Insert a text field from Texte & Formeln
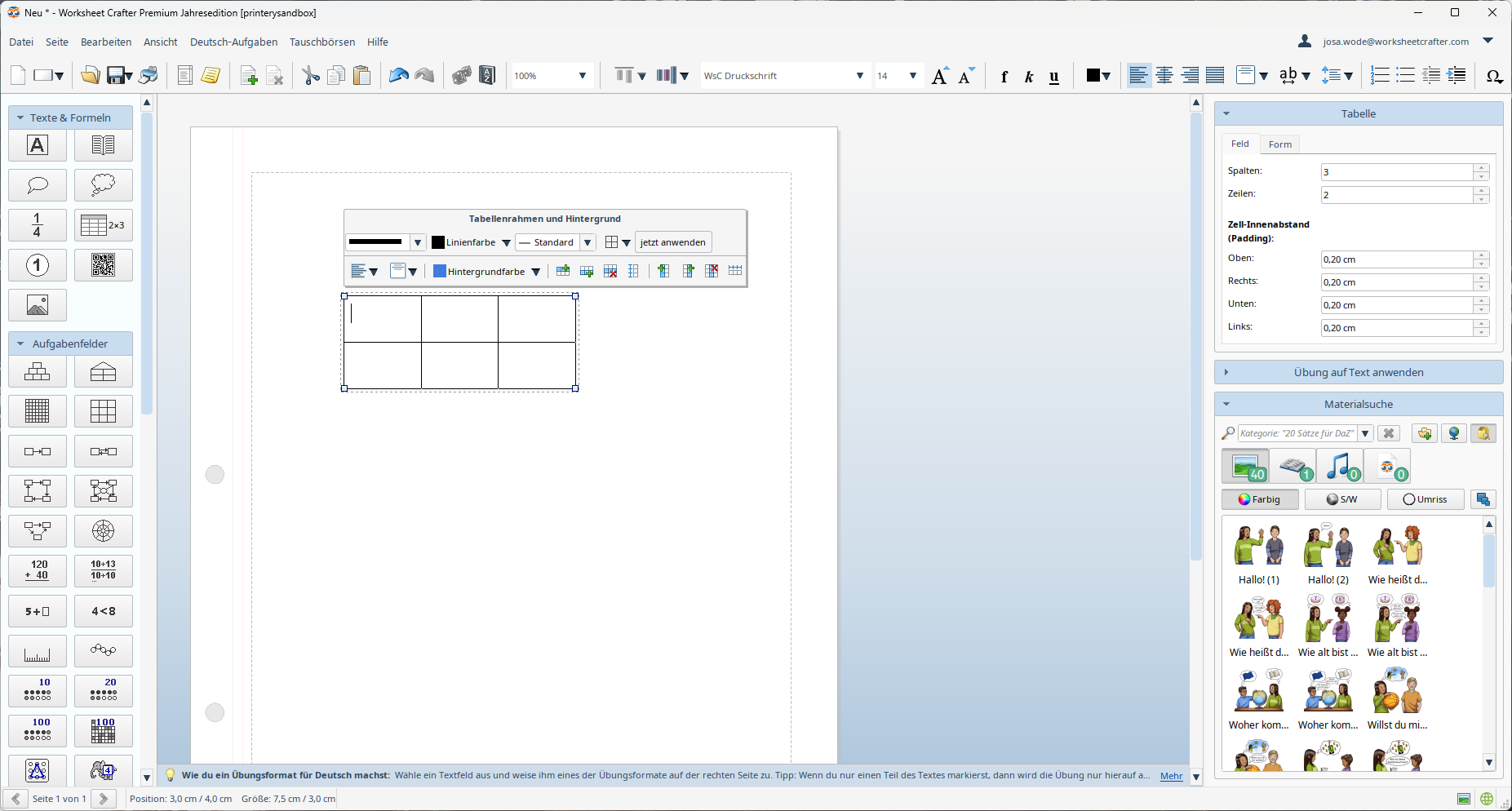 coord(38,146)
